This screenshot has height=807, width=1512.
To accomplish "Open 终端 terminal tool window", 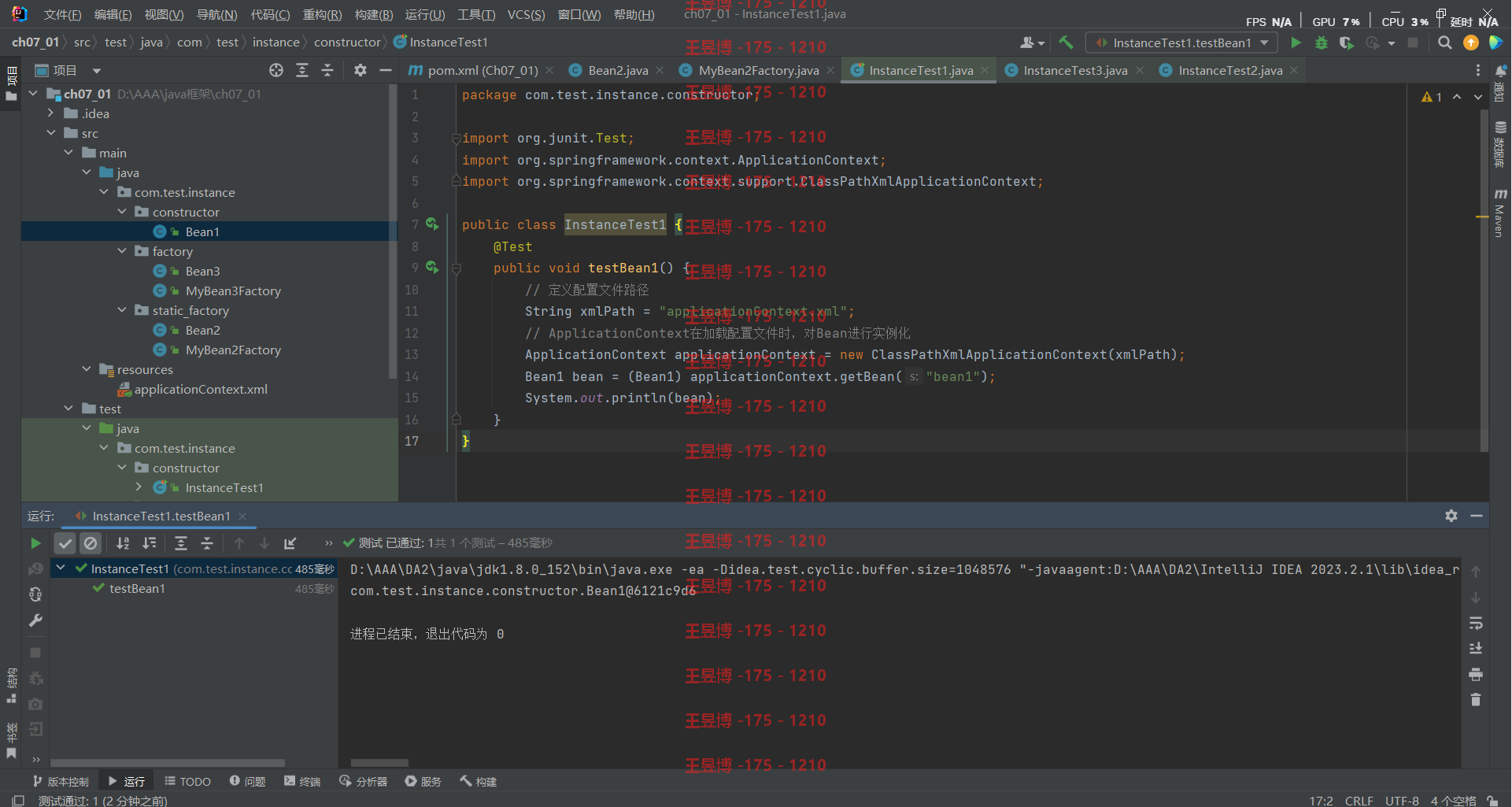I will (x=302, y=782).
